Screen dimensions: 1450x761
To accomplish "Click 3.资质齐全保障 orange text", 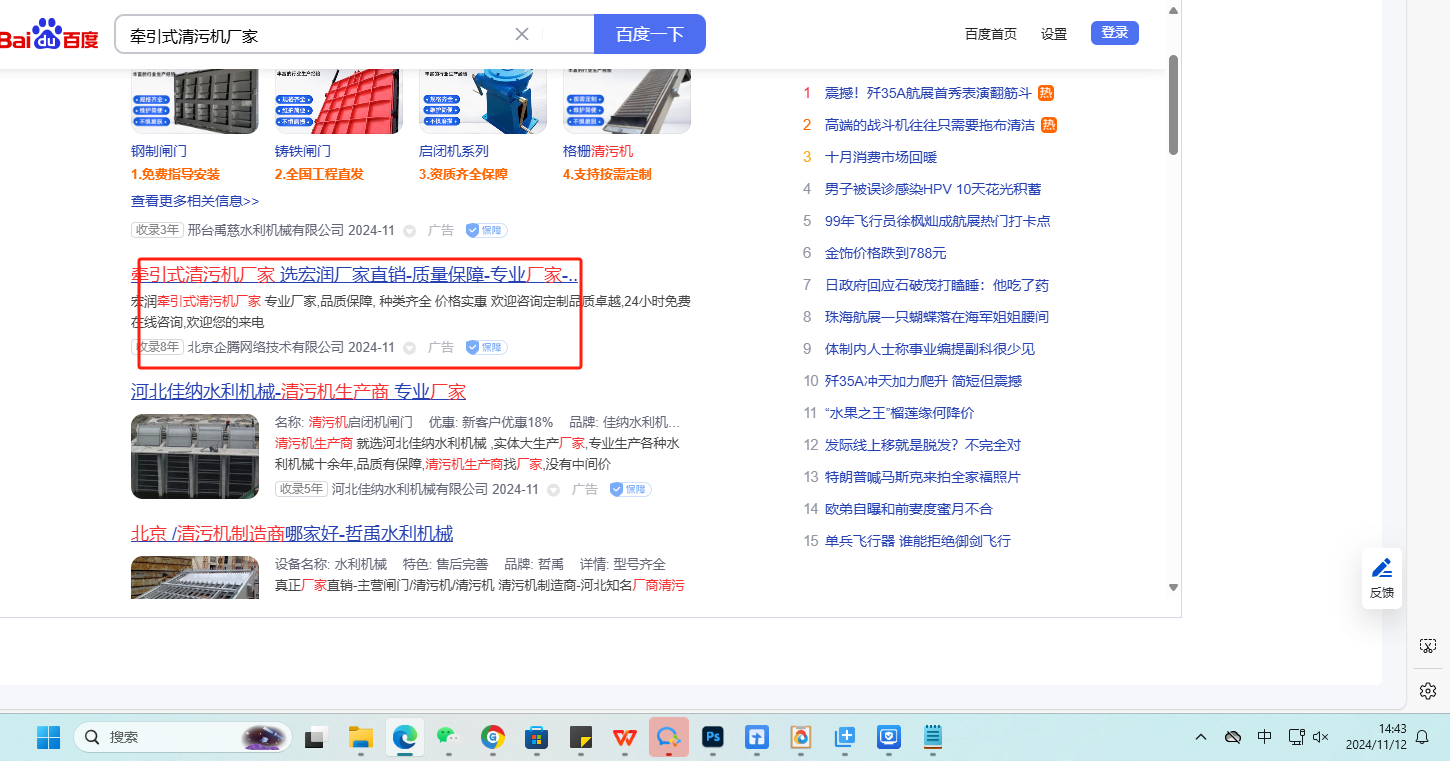I will pyautogui.click(x=463, y=175).
